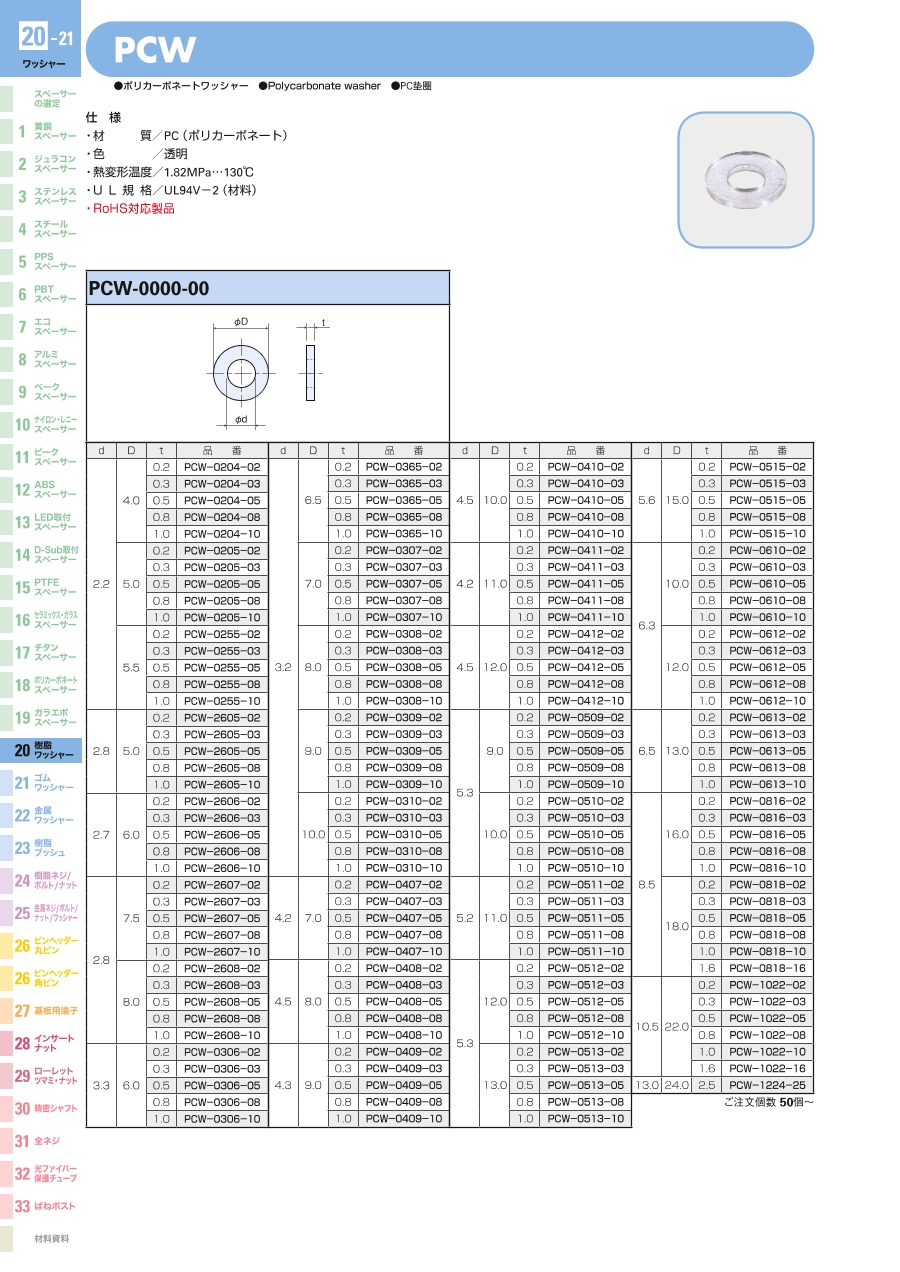Click part number PCW-0365-05 in table

pos(403,500)
